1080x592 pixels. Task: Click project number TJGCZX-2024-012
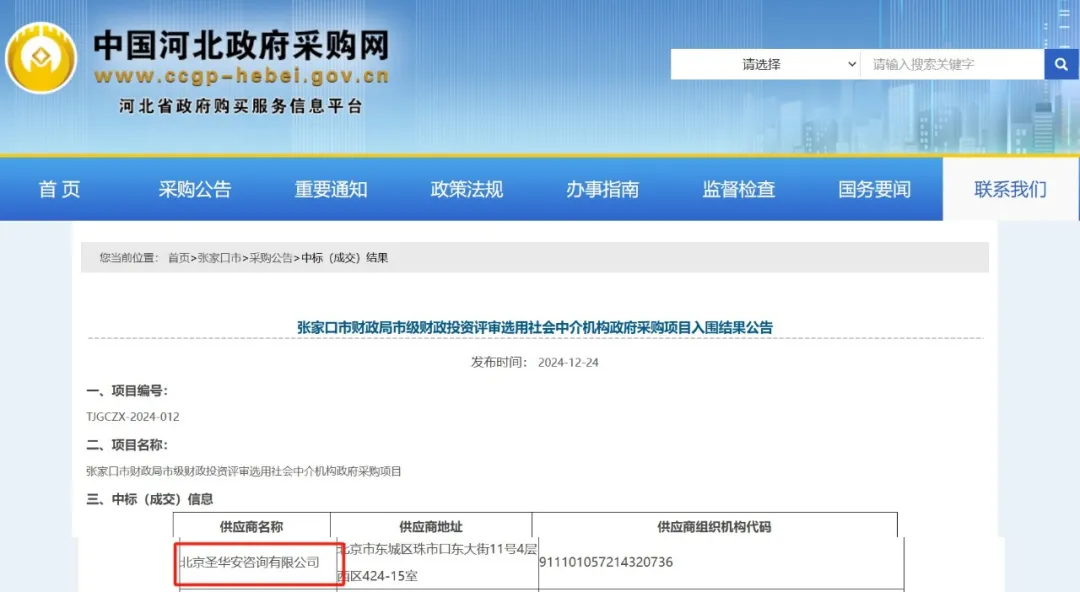point(133,417)
